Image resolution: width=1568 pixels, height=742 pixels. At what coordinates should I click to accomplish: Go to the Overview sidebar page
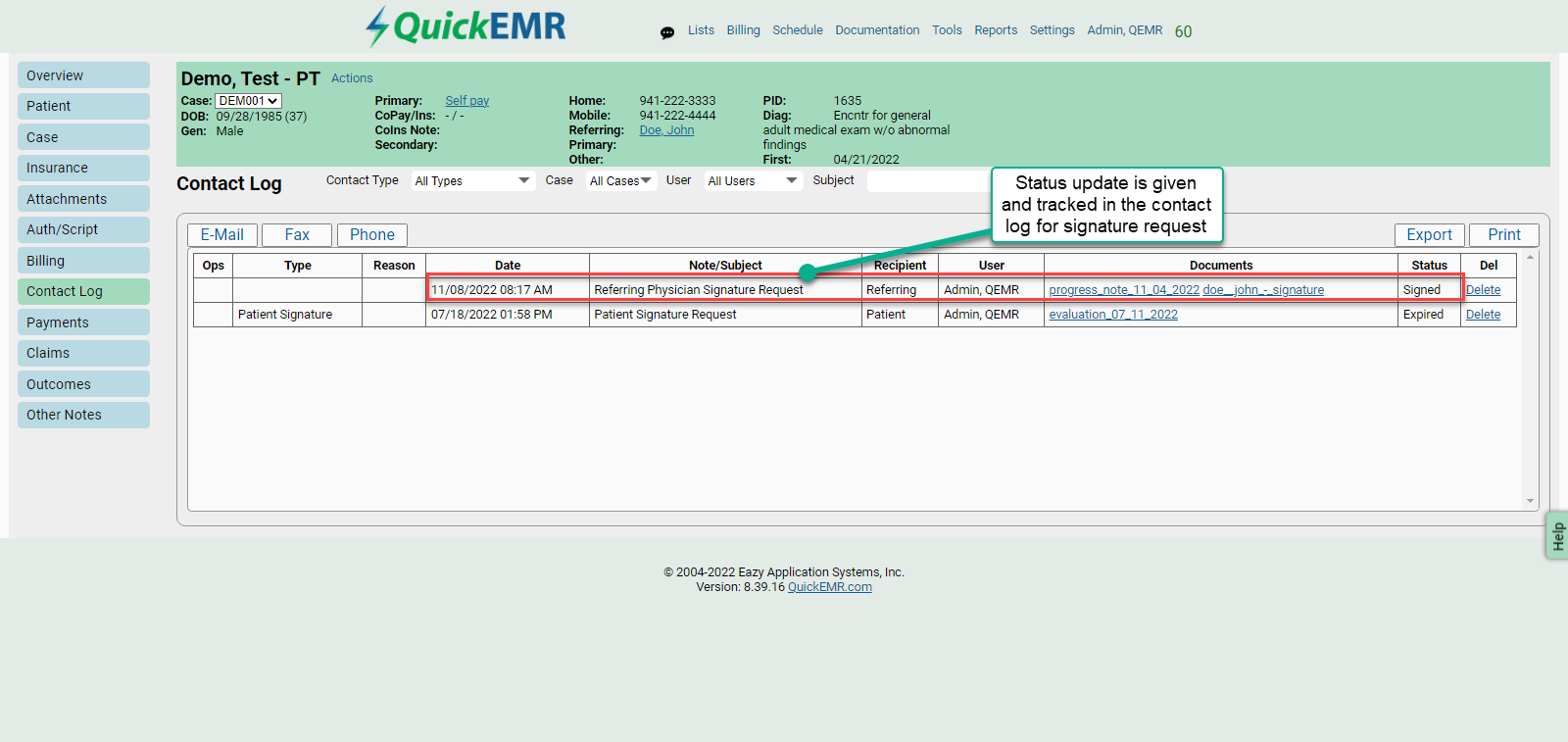pos(83,75)
